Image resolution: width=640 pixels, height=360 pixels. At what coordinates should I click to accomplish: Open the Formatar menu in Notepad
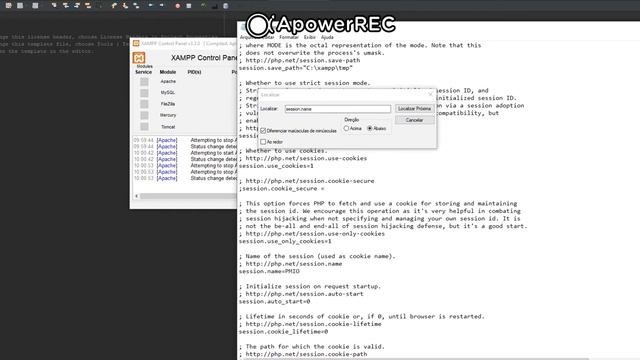289,37
